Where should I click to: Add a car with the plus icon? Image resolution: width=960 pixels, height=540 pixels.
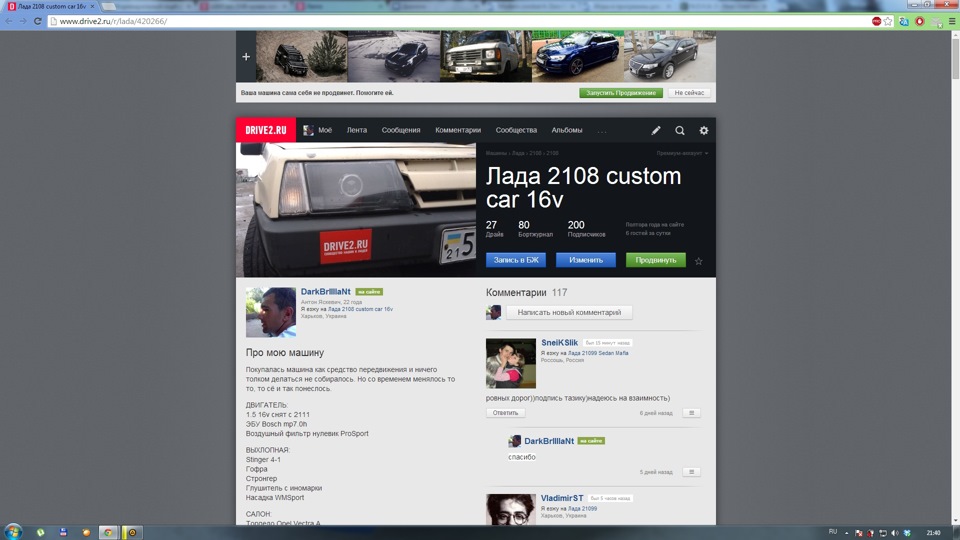246,57
